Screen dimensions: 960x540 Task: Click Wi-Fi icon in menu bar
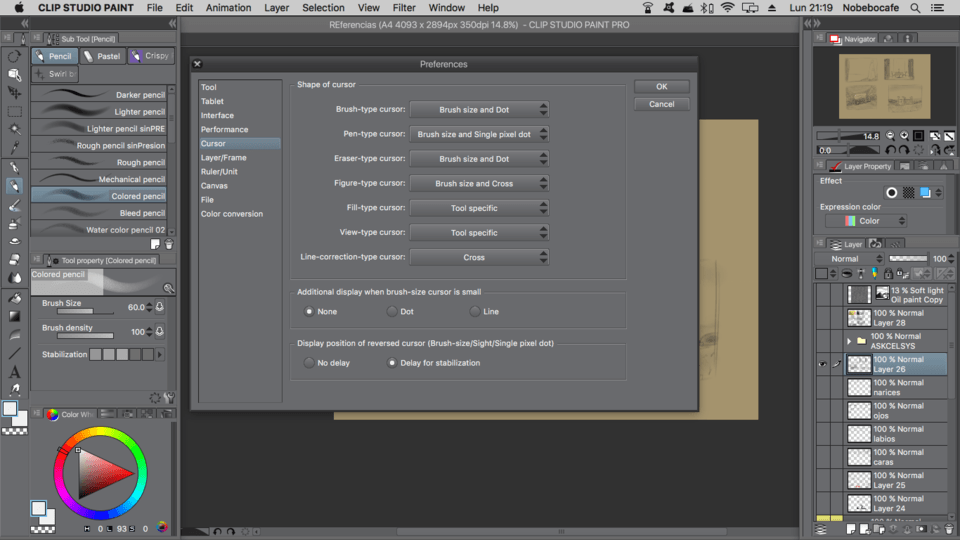(x=727, y=8)
